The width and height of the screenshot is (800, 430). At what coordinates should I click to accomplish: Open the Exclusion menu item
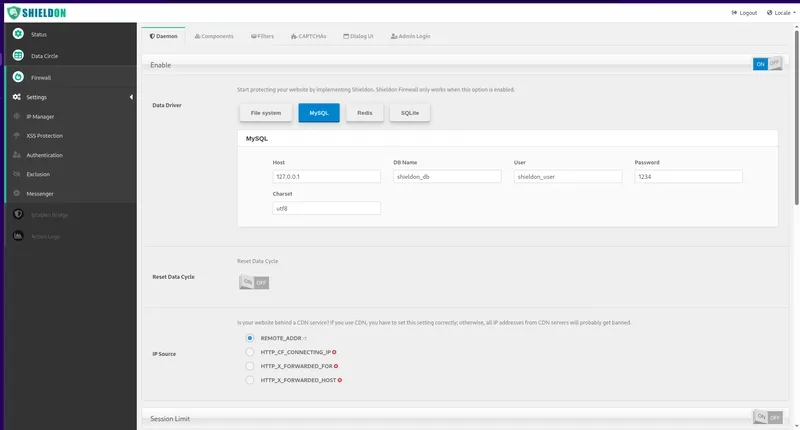tap(71, 174)
